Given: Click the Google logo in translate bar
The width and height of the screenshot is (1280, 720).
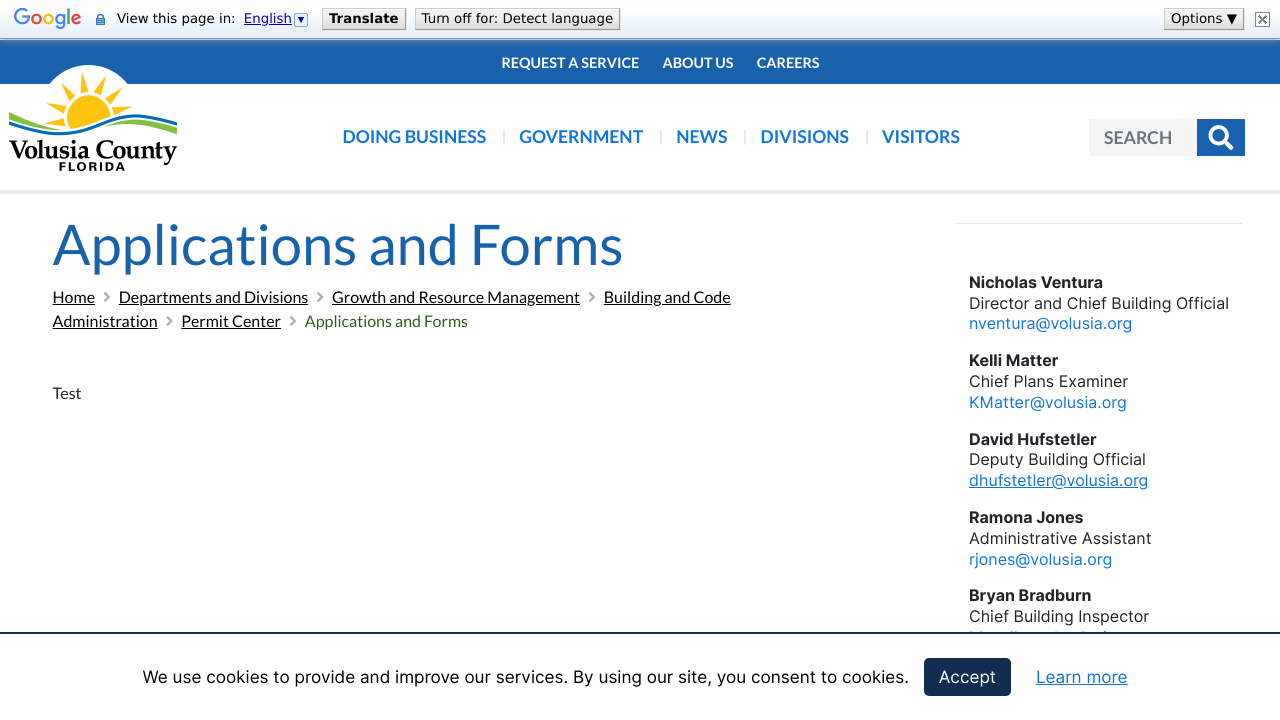Looking at the screenshot, I should (47, 19).
